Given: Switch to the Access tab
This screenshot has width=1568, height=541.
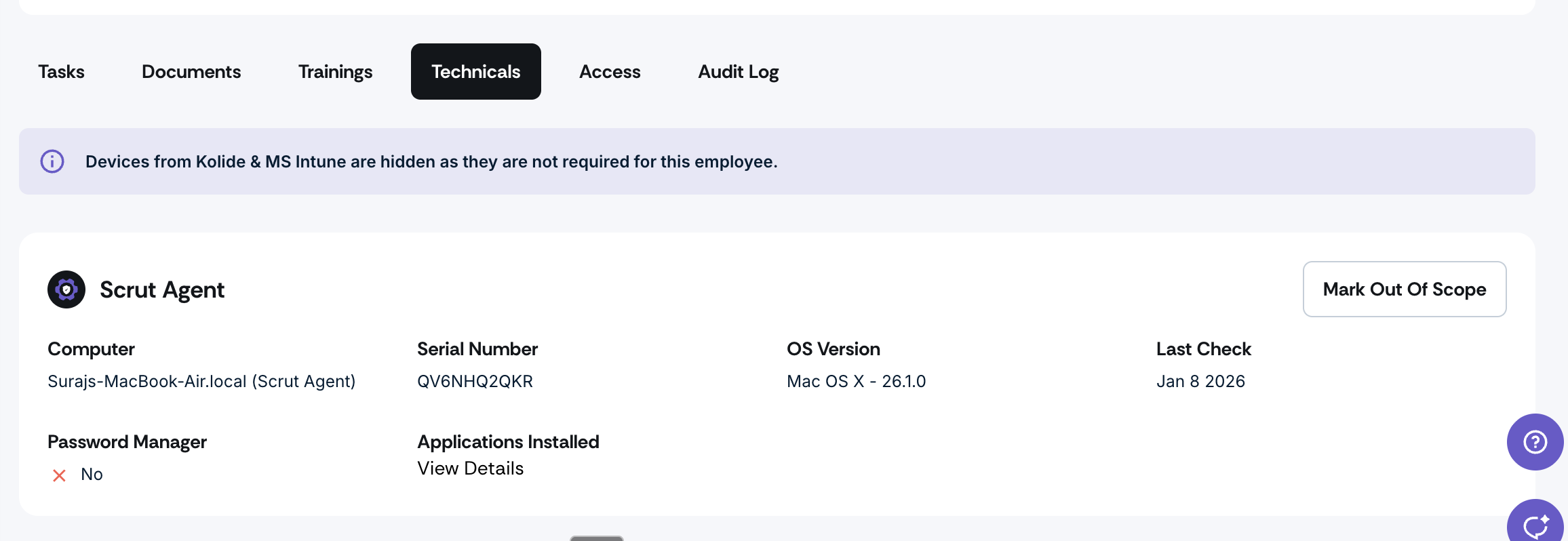Looking at the screenshot, I should [x=610, y=72].
